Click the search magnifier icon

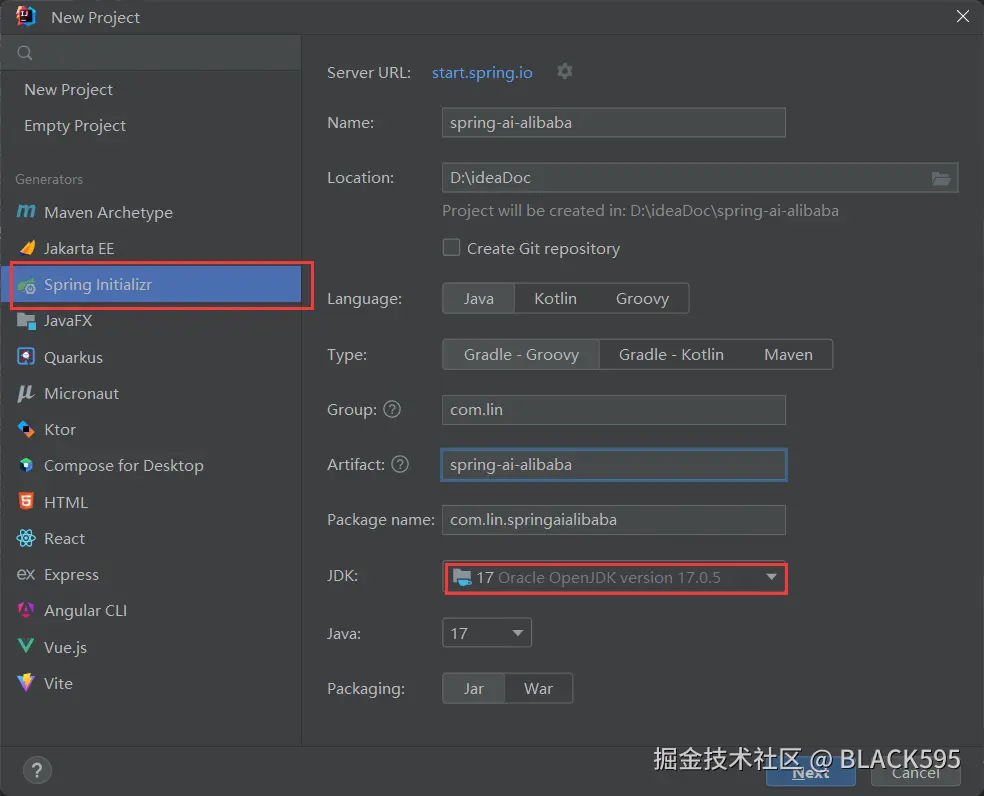click(x=24, y=53)
